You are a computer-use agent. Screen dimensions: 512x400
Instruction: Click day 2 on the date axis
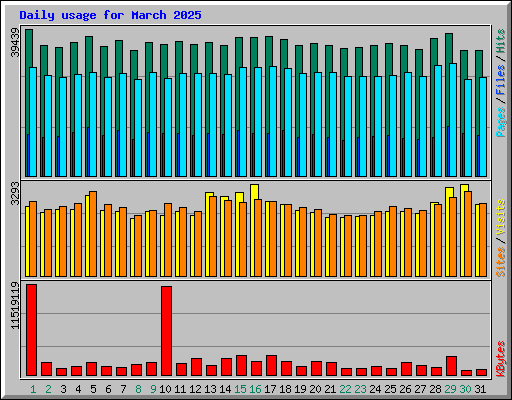(48, 389)
